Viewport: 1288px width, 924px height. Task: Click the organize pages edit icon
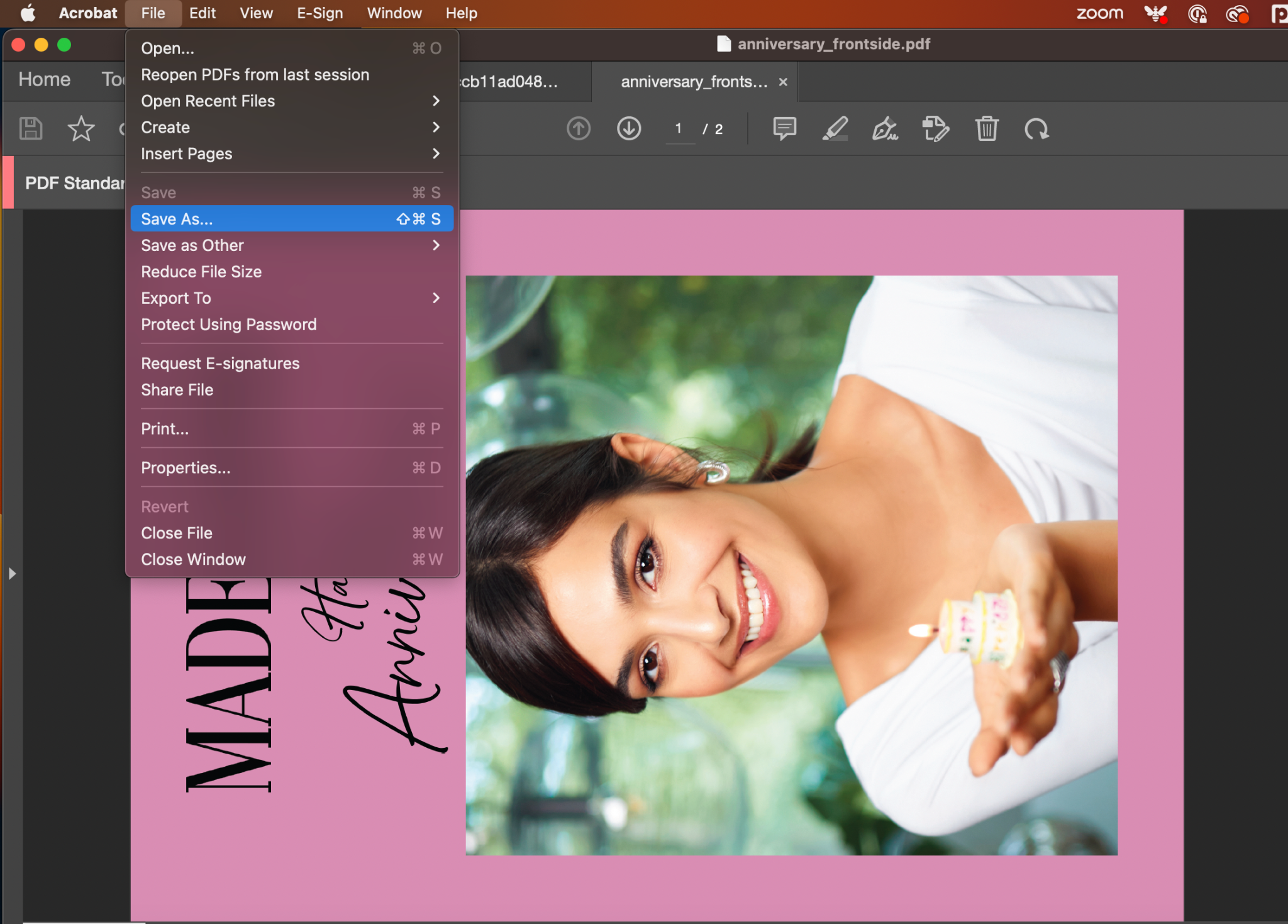(935, 128)
